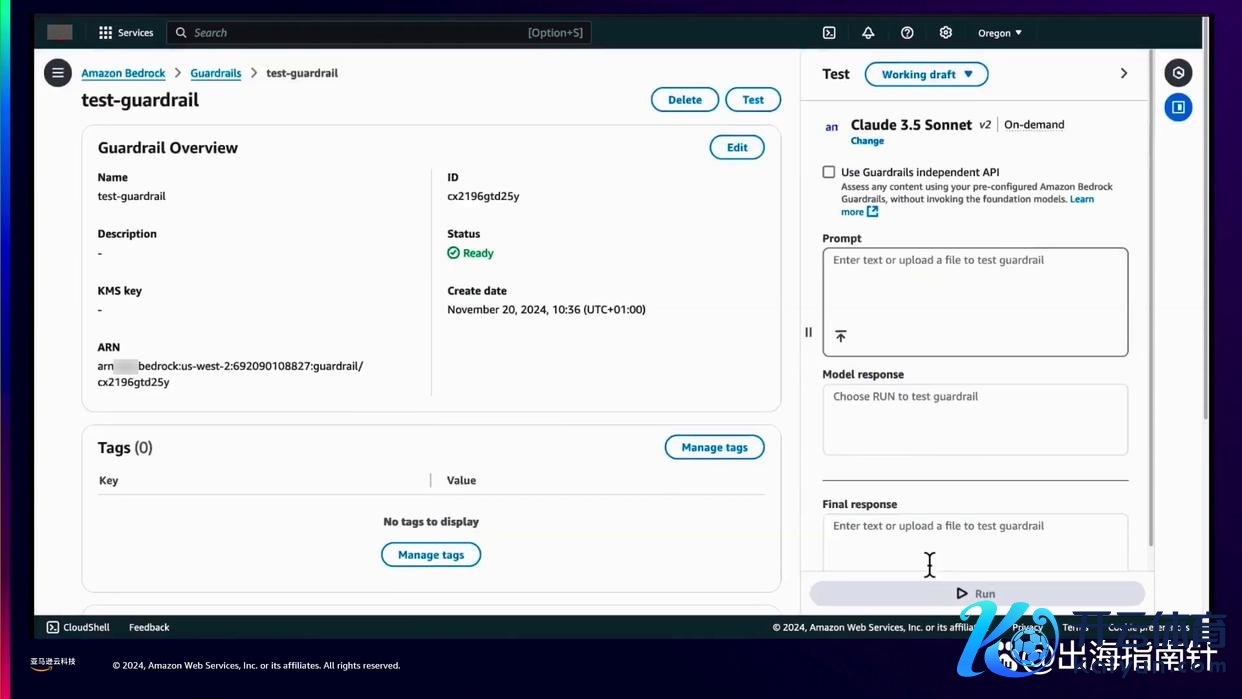
Task: Navigate to Amazon Bedrock breadcrumb
Action: tap(124, 73)
